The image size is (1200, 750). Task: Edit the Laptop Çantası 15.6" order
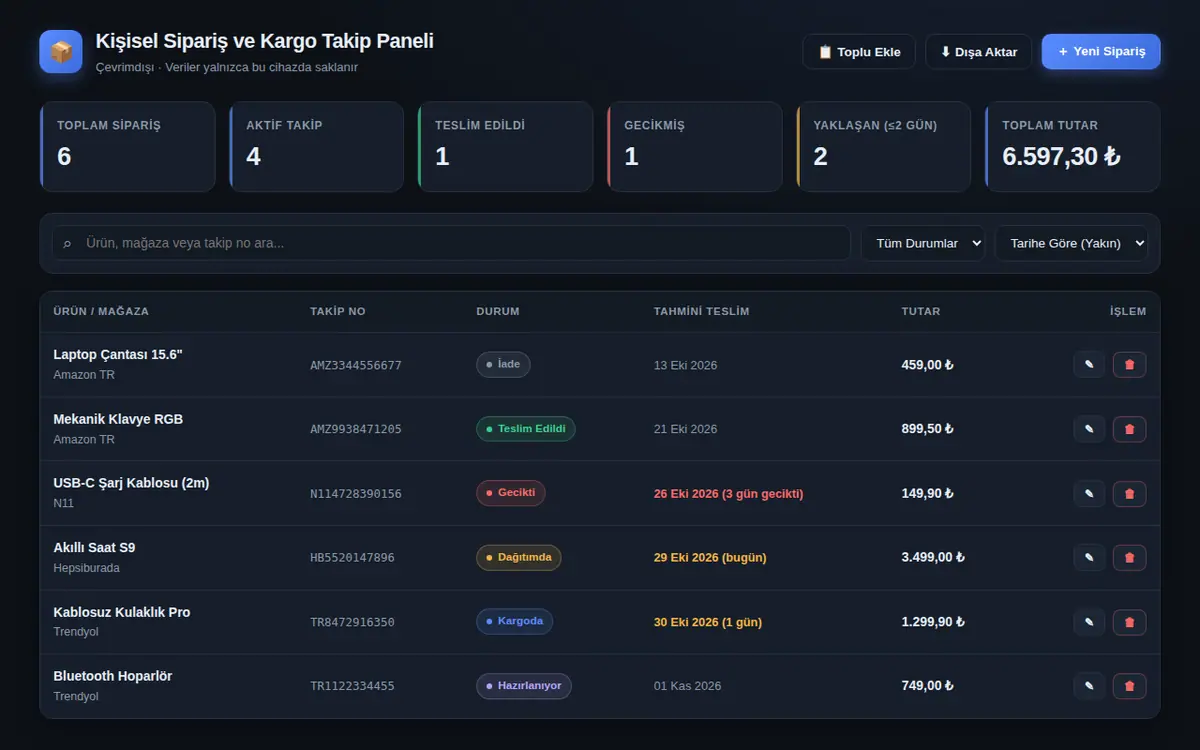pyautogui.click(x=1089, y=365)
